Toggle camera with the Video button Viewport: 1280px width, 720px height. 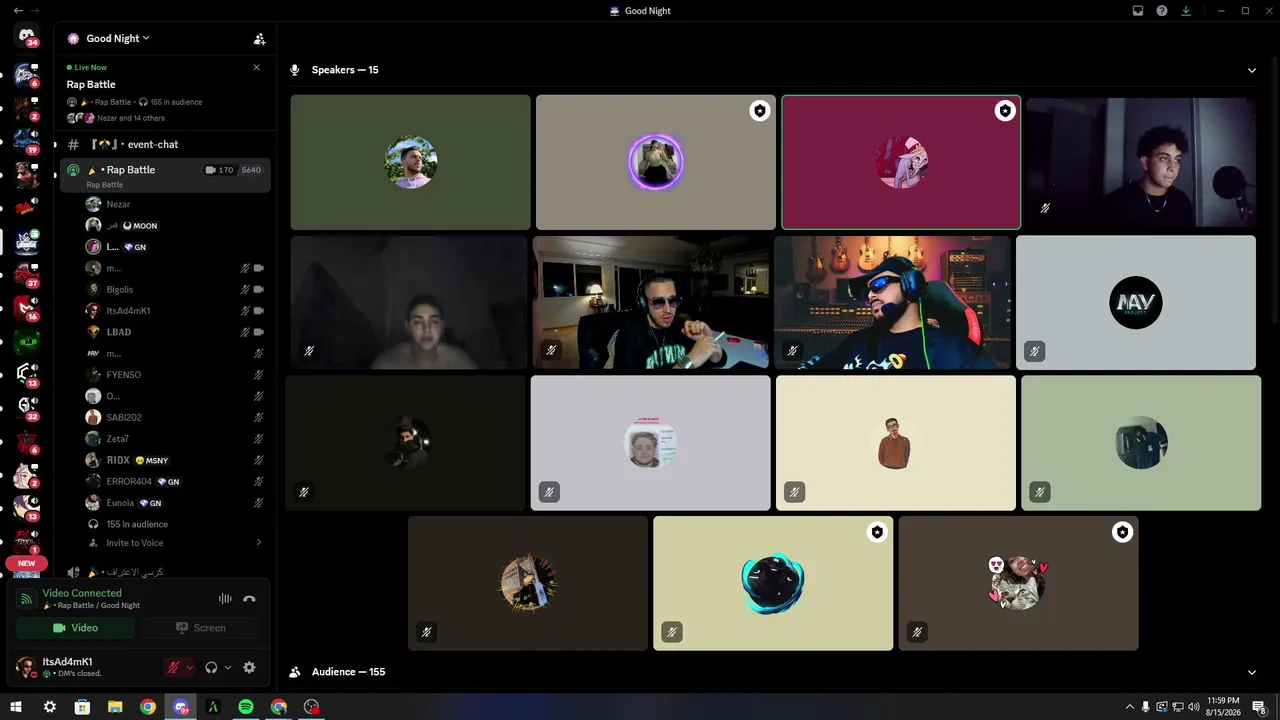point(75,628)
